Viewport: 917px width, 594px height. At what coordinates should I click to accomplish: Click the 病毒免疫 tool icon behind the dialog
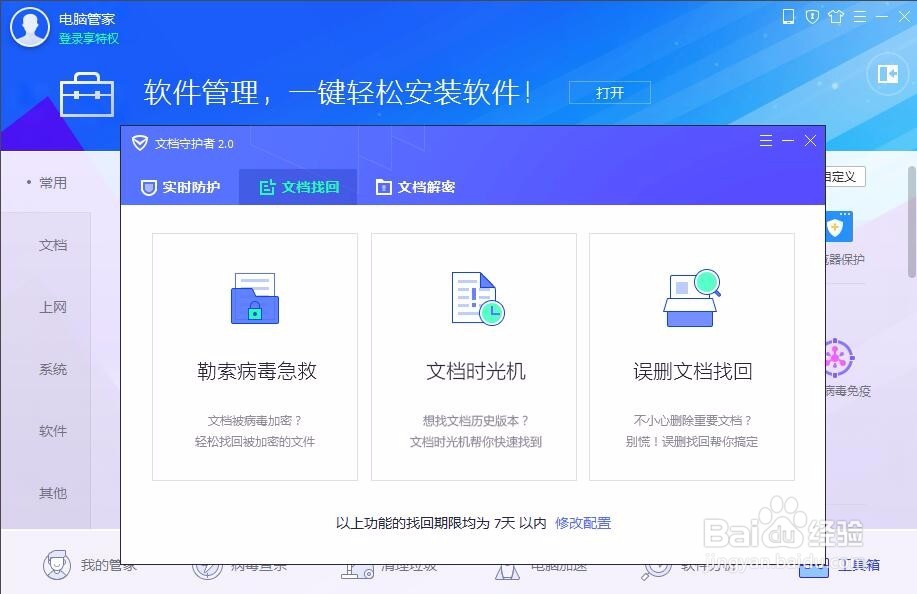[x=840, y=357]
